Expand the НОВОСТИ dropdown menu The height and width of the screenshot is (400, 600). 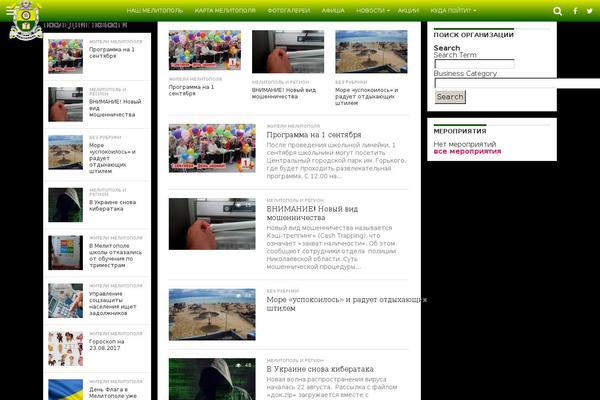tap(373, 11)
